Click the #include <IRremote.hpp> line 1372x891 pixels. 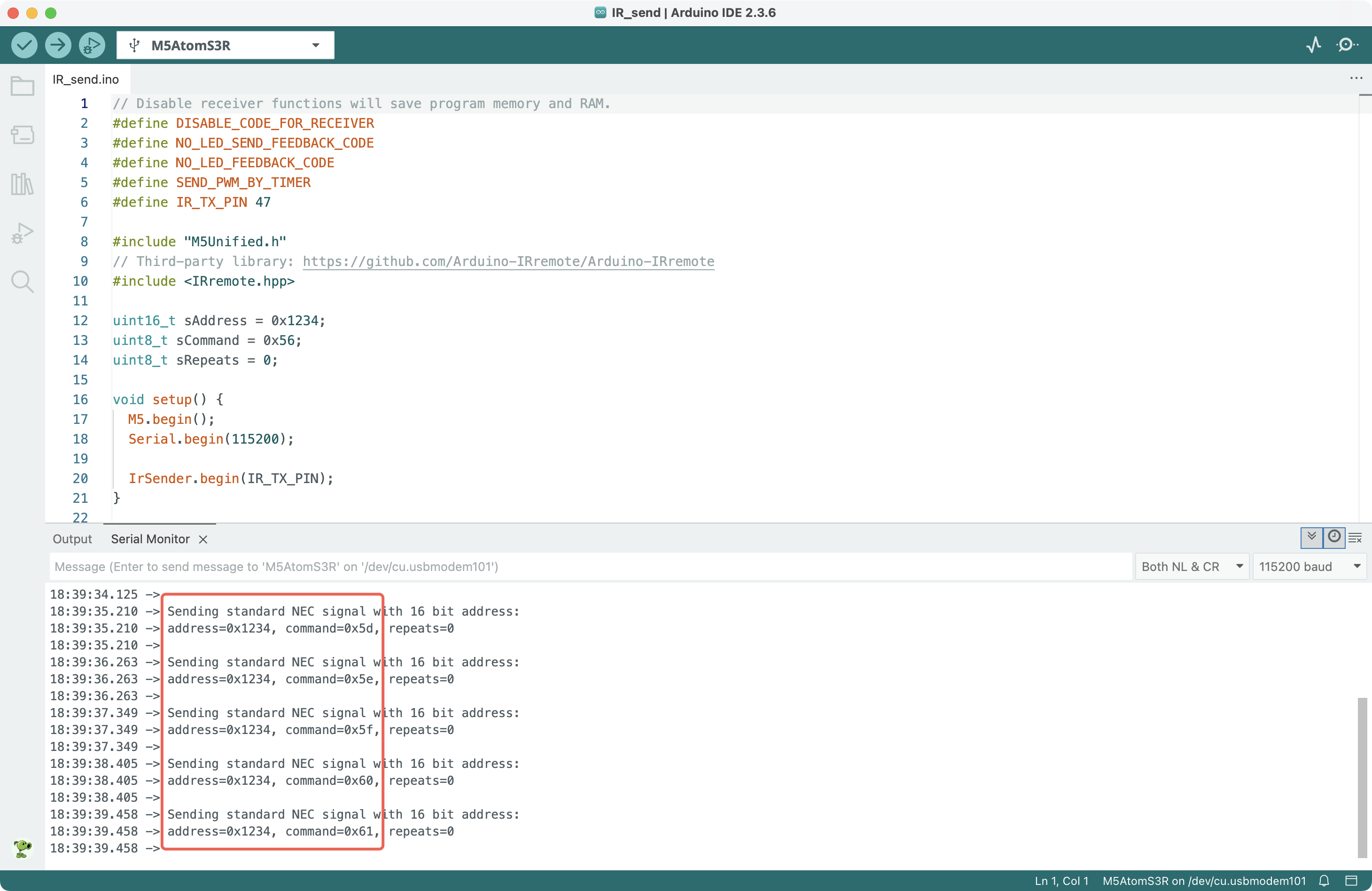click(x=203, y=281)
